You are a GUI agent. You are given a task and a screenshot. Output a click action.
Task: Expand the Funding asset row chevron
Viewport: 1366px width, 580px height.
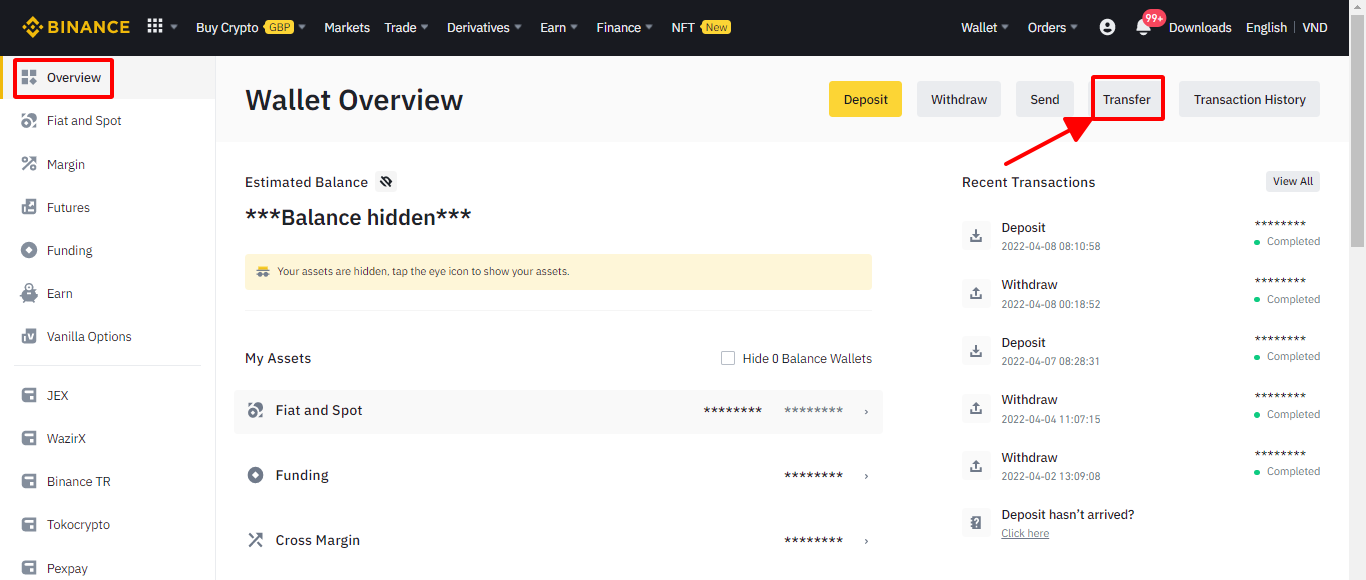866,476
